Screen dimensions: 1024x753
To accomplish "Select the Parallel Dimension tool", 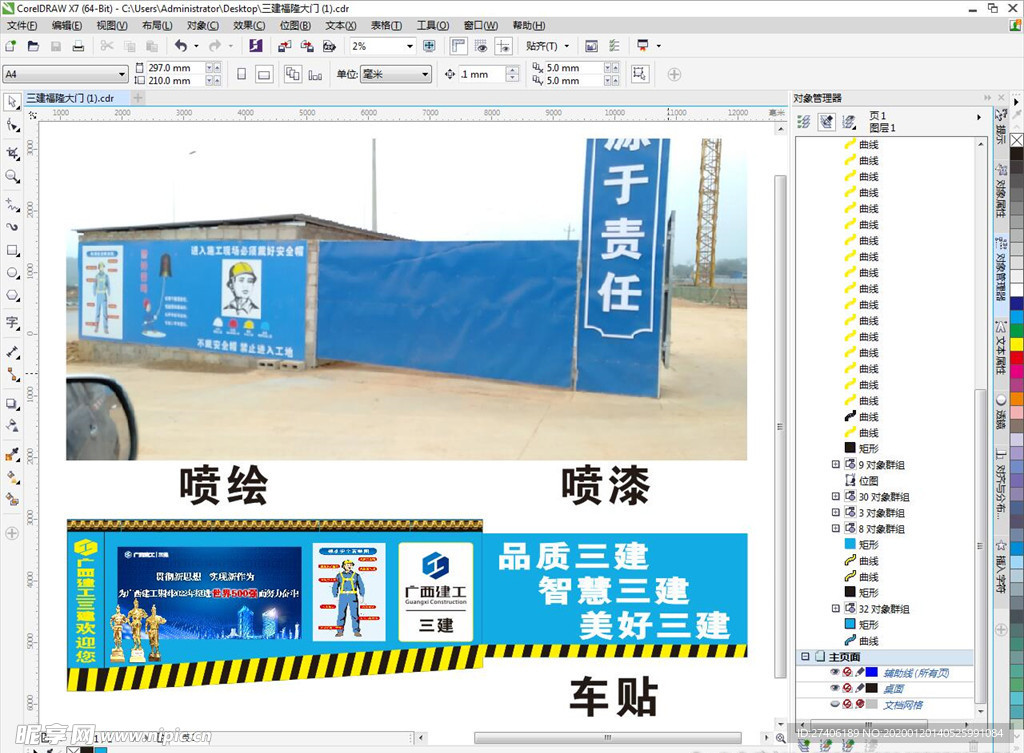I will point(12,352).
